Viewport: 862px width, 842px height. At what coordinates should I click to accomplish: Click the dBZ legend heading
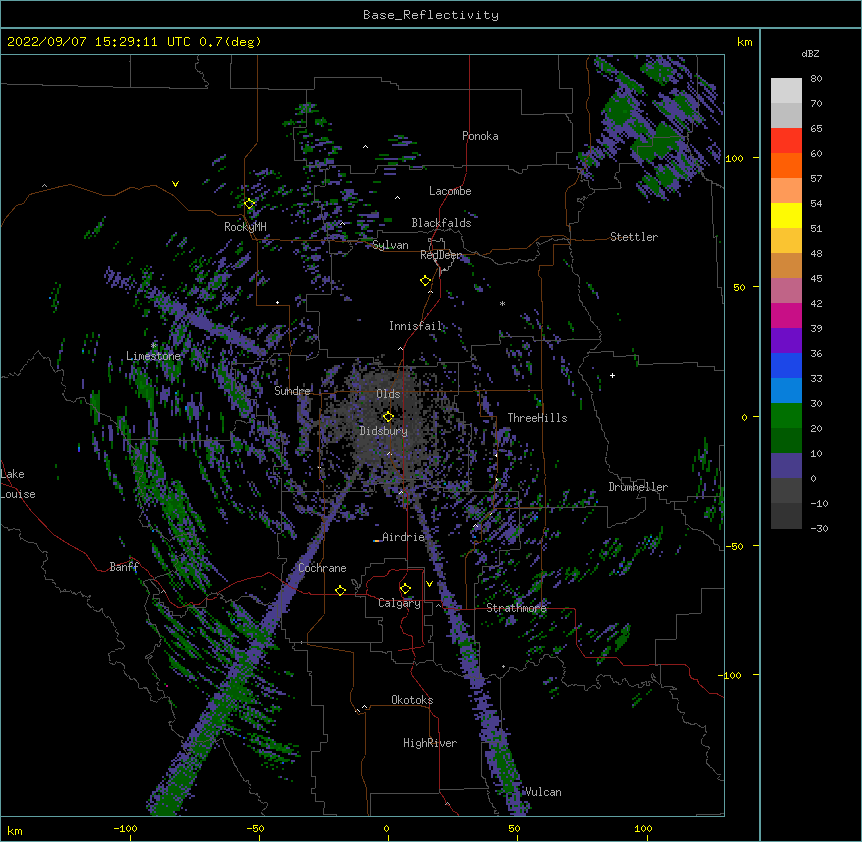(x=810, y=54)
